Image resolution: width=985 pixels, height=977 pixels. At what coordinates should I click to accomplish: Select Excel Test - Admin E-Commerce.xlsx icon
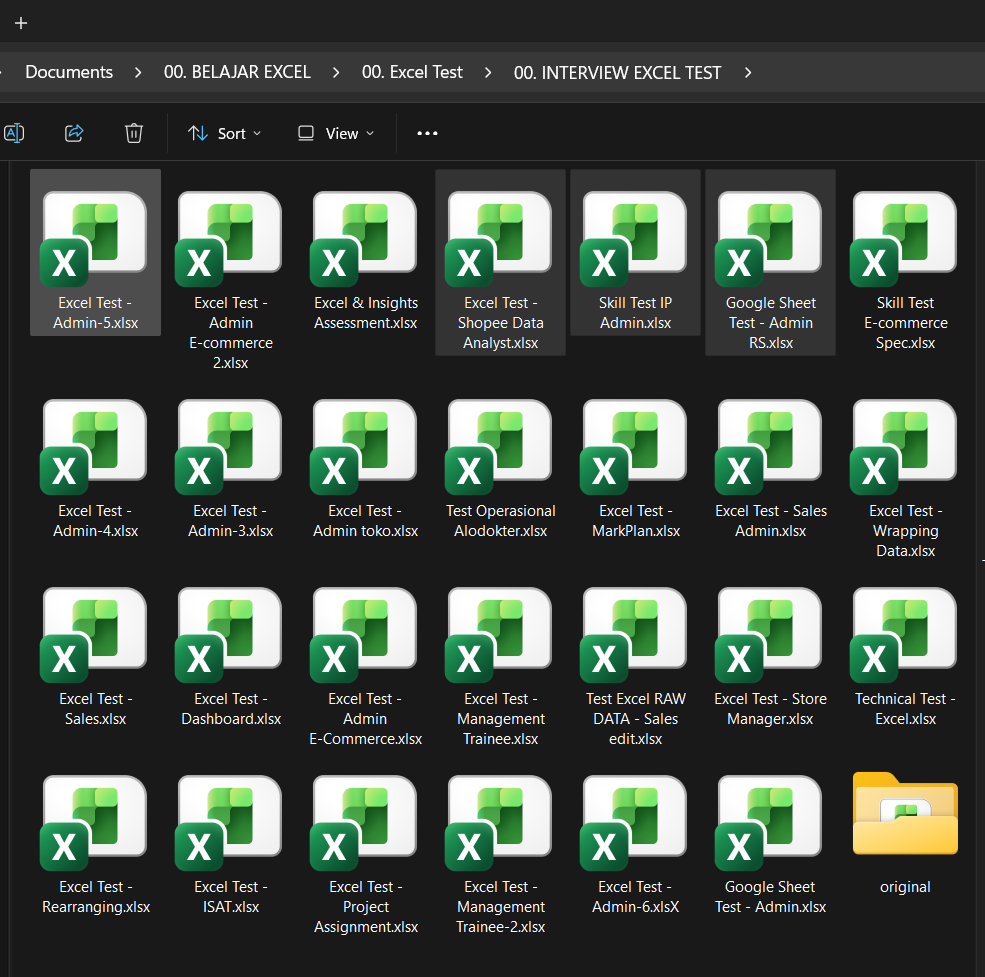(364, 635)
